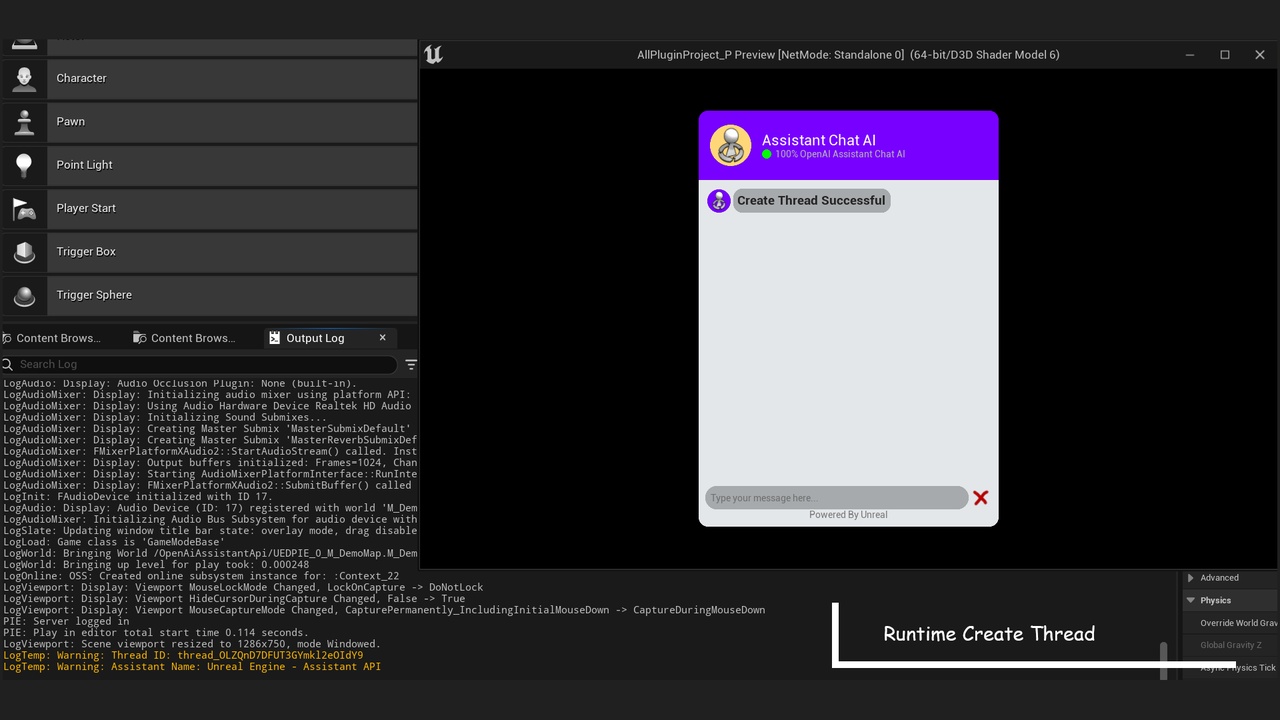
Task: Click the Output Log tab icon
Action: pyautogui.click(x=274, y=338)
